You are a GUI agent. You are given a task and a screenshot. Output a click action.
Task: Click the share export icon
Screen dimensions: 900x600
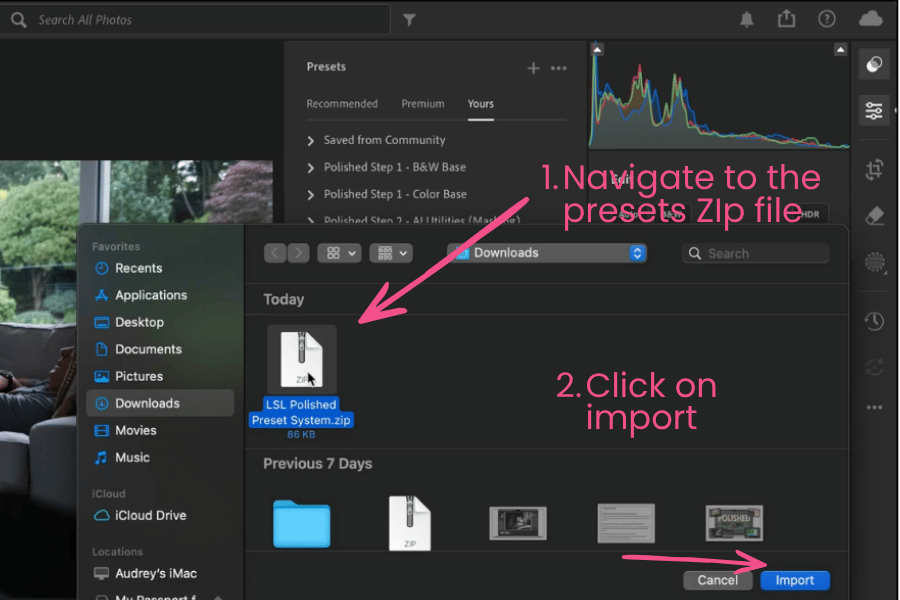(x=786, y=19)
